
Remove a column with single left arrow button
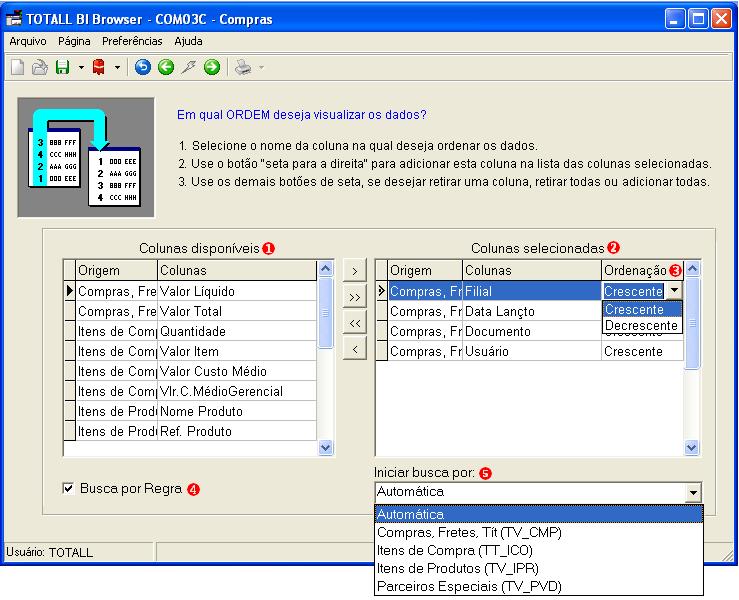tap(355, 349)
